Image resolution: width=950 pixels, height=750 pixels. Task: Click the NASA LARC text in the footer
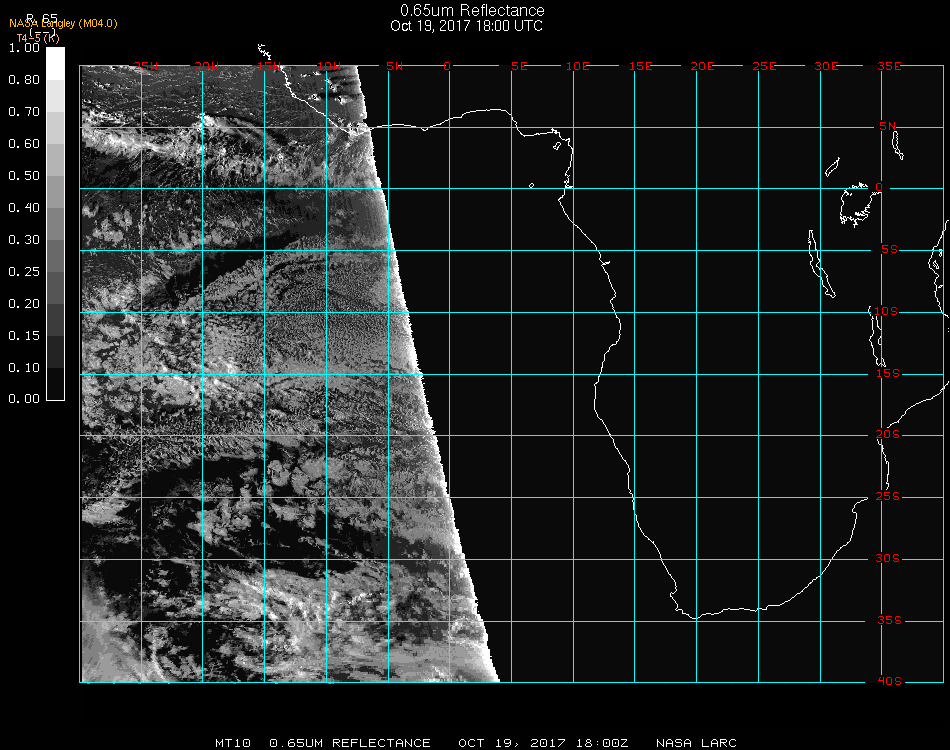coord(695,743)
